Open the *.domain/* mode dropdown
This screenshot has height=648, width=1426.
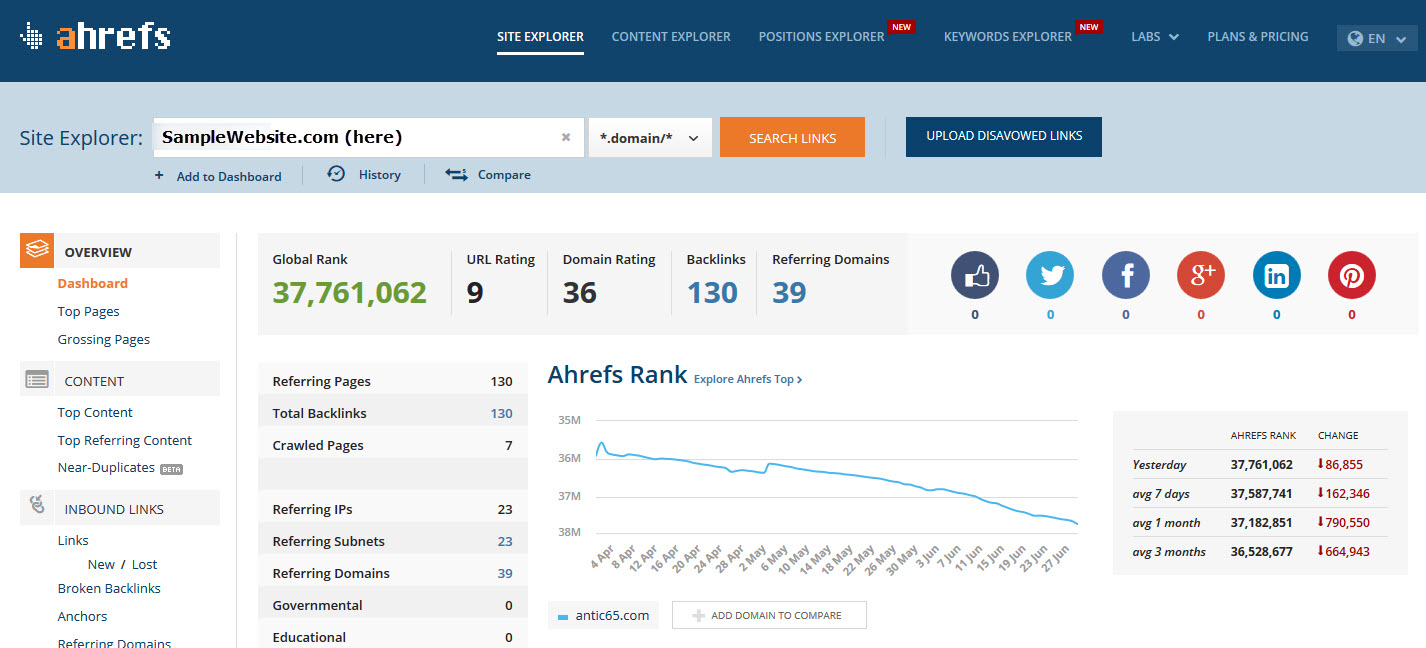click(x=650, y=138)
